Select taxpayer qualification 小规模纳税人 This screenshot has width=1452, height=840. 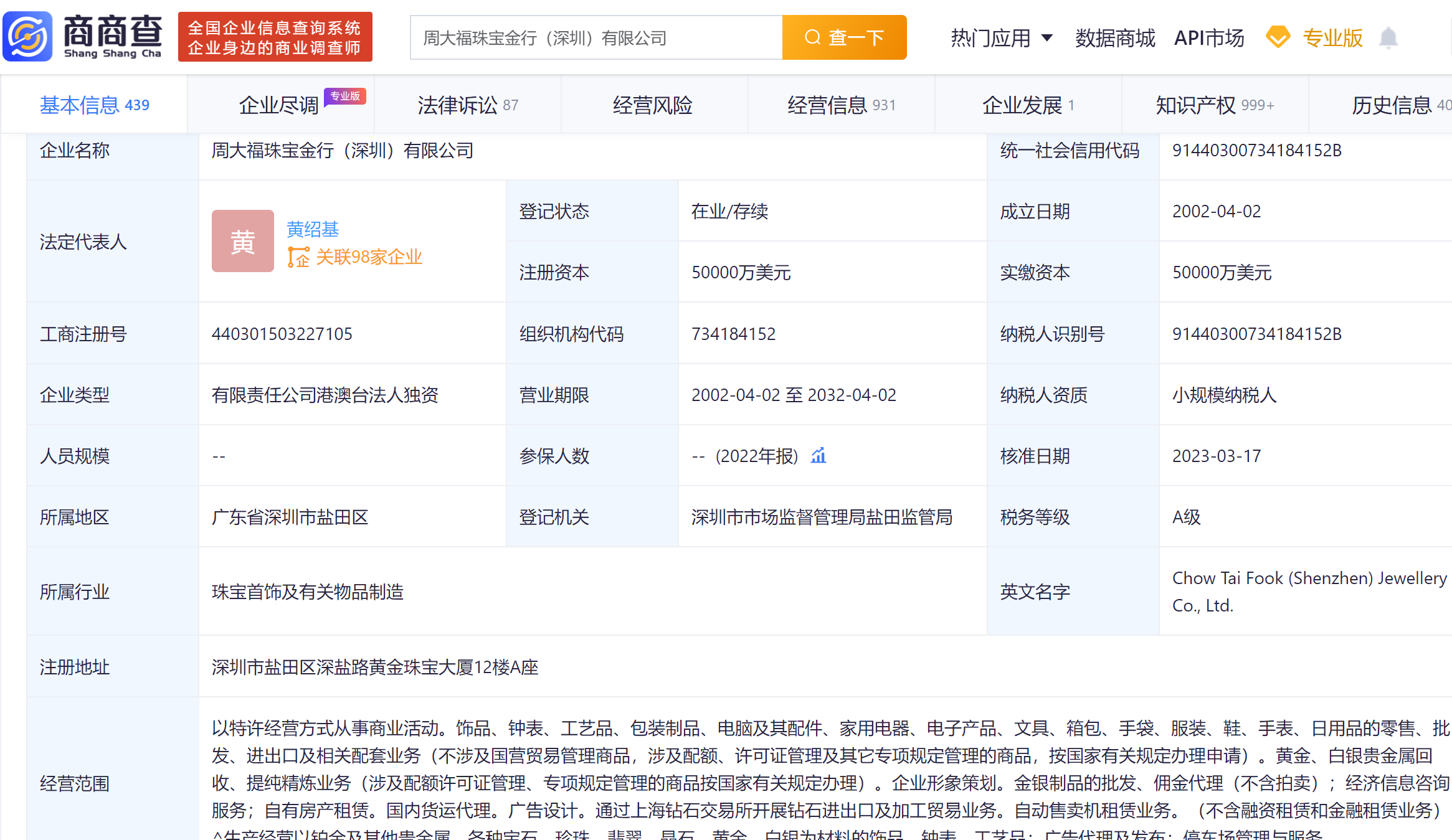pos(1224,395)
